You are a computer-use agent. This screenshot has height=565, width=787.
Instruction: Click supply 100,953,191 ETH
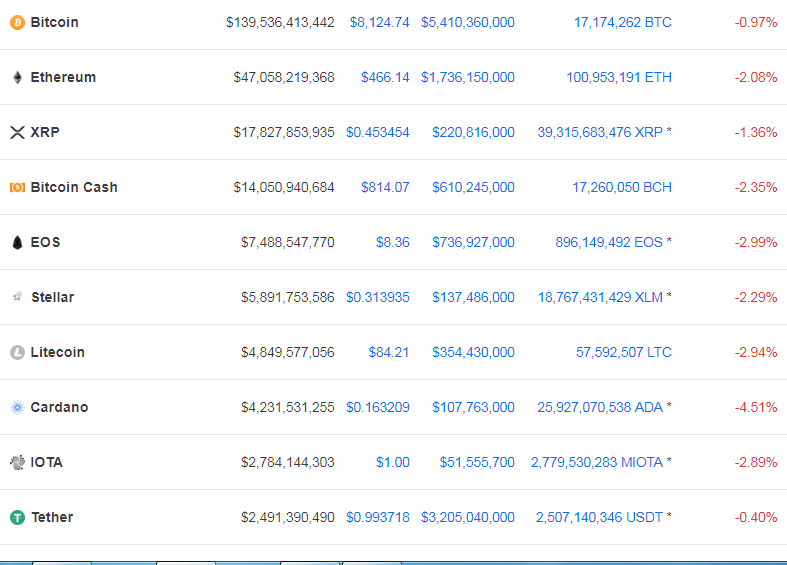(x=619, y=77)
